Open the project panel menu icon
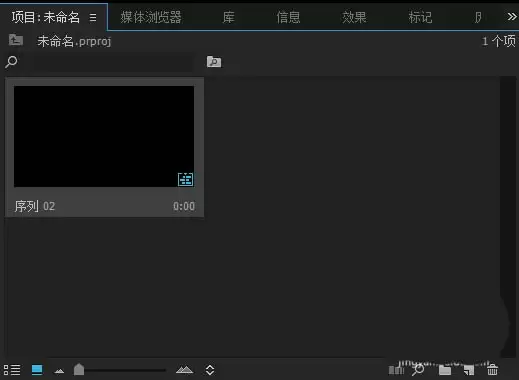This screenshot has width=519, height=380. pyautogui.click(x=93, y=18)
